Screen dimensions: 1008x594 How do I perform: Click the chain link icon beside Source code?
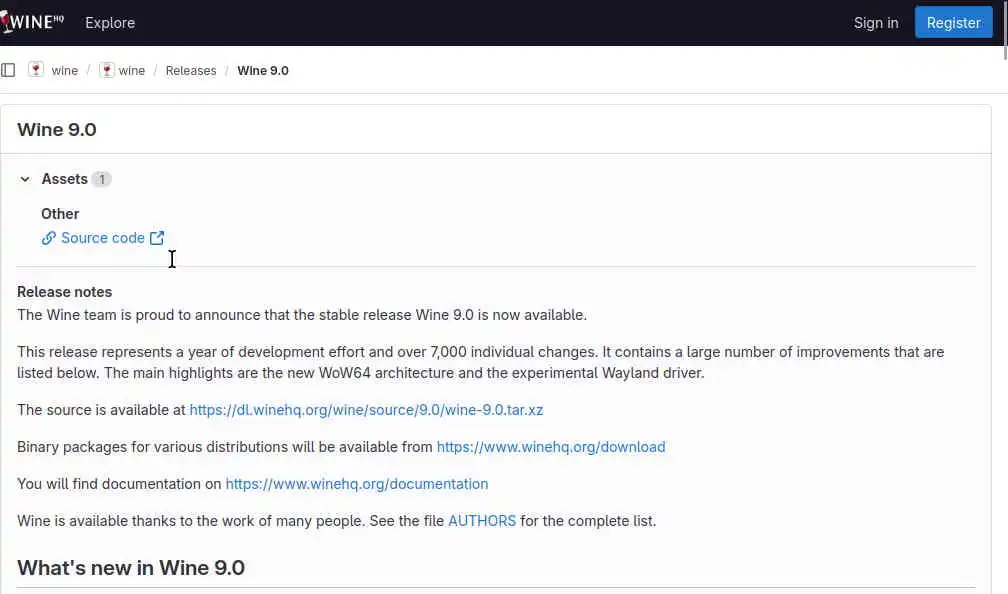(49, 238)
